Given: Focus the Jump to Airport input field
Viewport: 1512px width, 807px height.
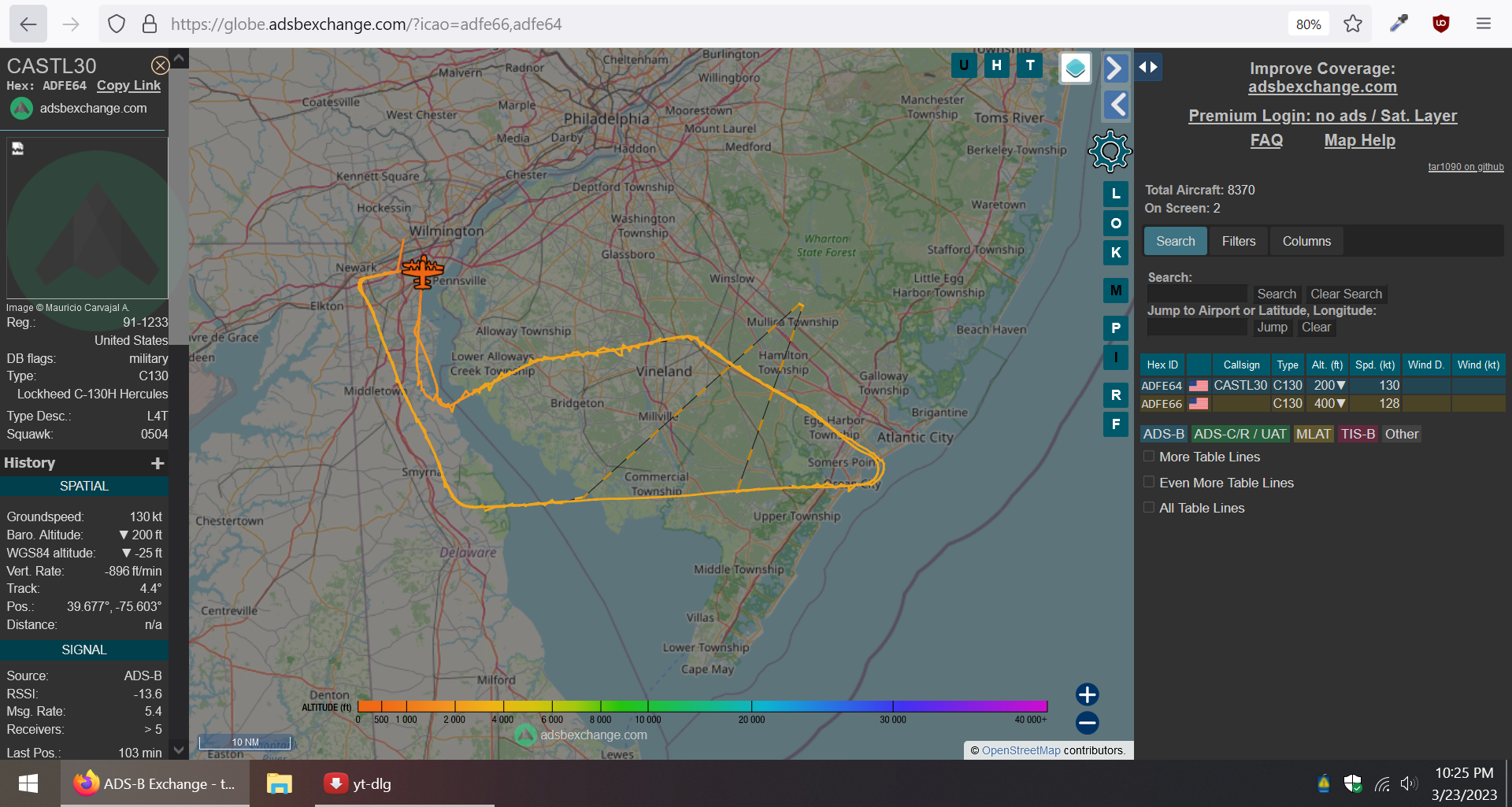Looking at the screenshot, I should pyautogui.click(x=1197, y=328).
